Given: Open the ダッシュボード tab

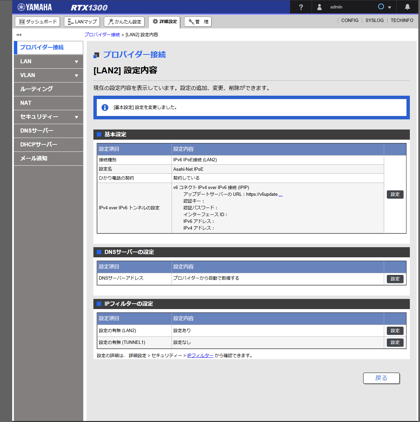Looking at the screenshot, I should click(38, 22).
